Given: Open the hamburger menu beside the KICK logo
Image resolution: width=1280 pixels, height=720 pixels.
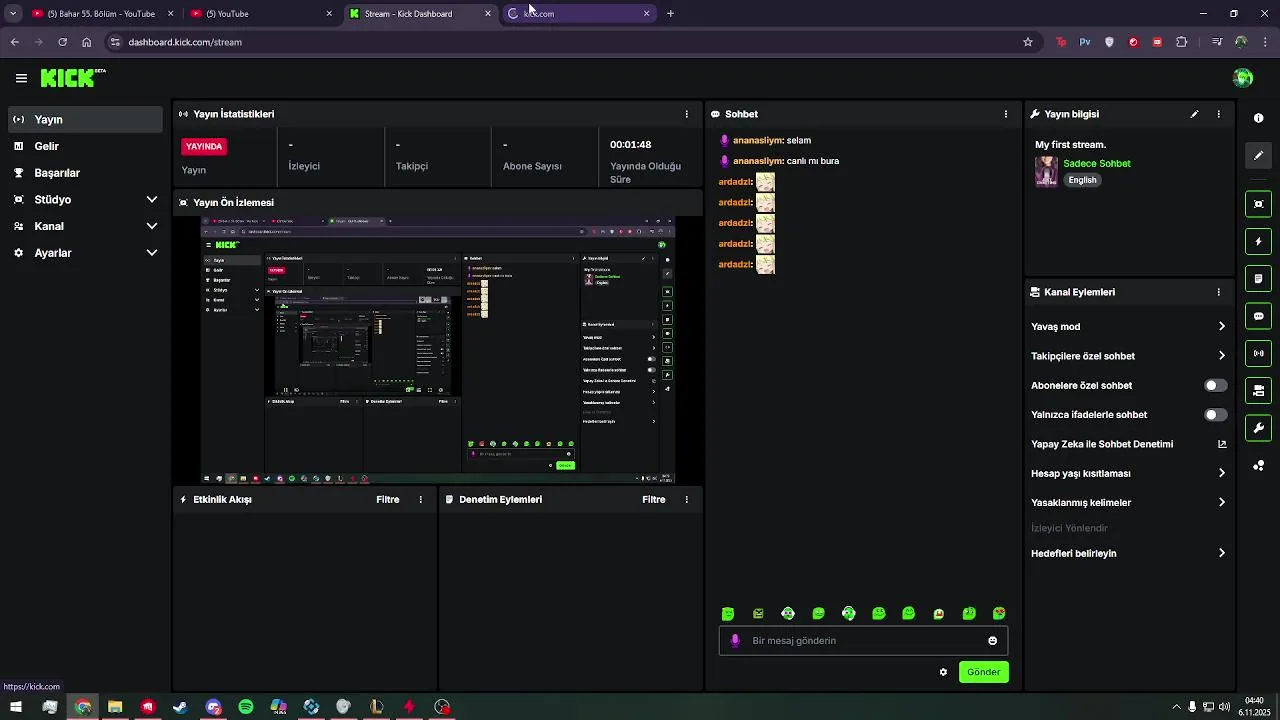Looking at the screenshot, I should click(x=21, y=78).
